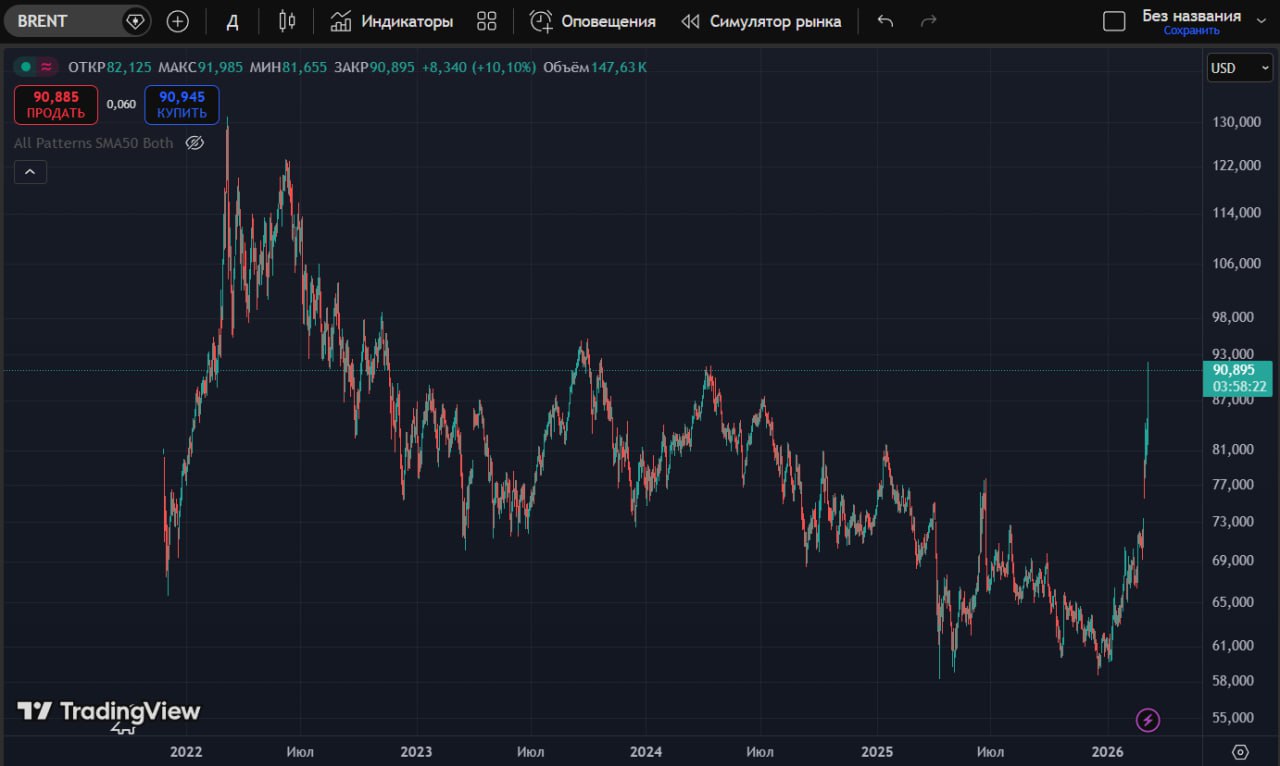Click the undo arrow
This screenshot has height=766, width=1280.
tap(885, 21)
